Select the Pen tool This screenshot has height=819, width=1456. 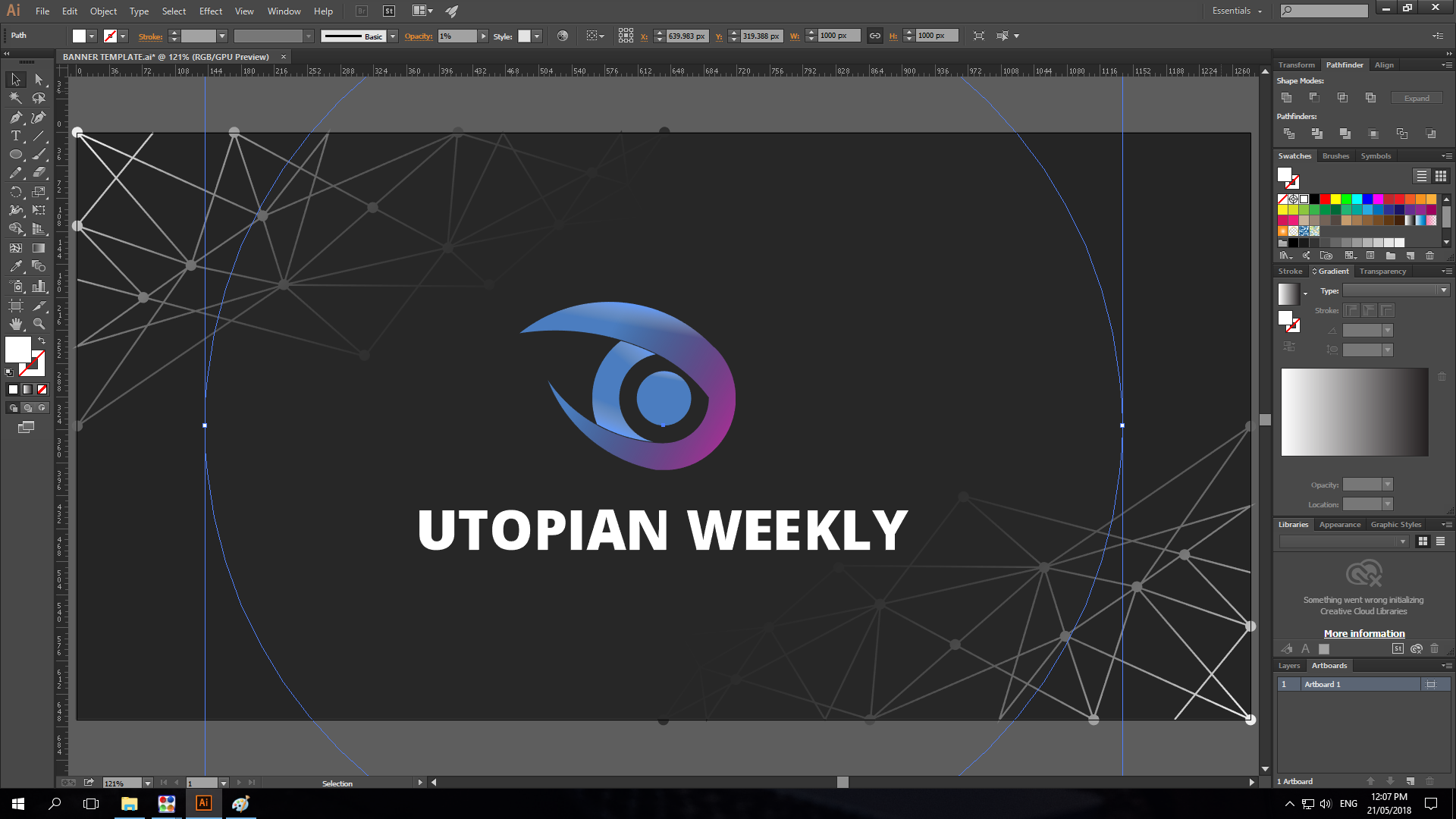(15, 118)
